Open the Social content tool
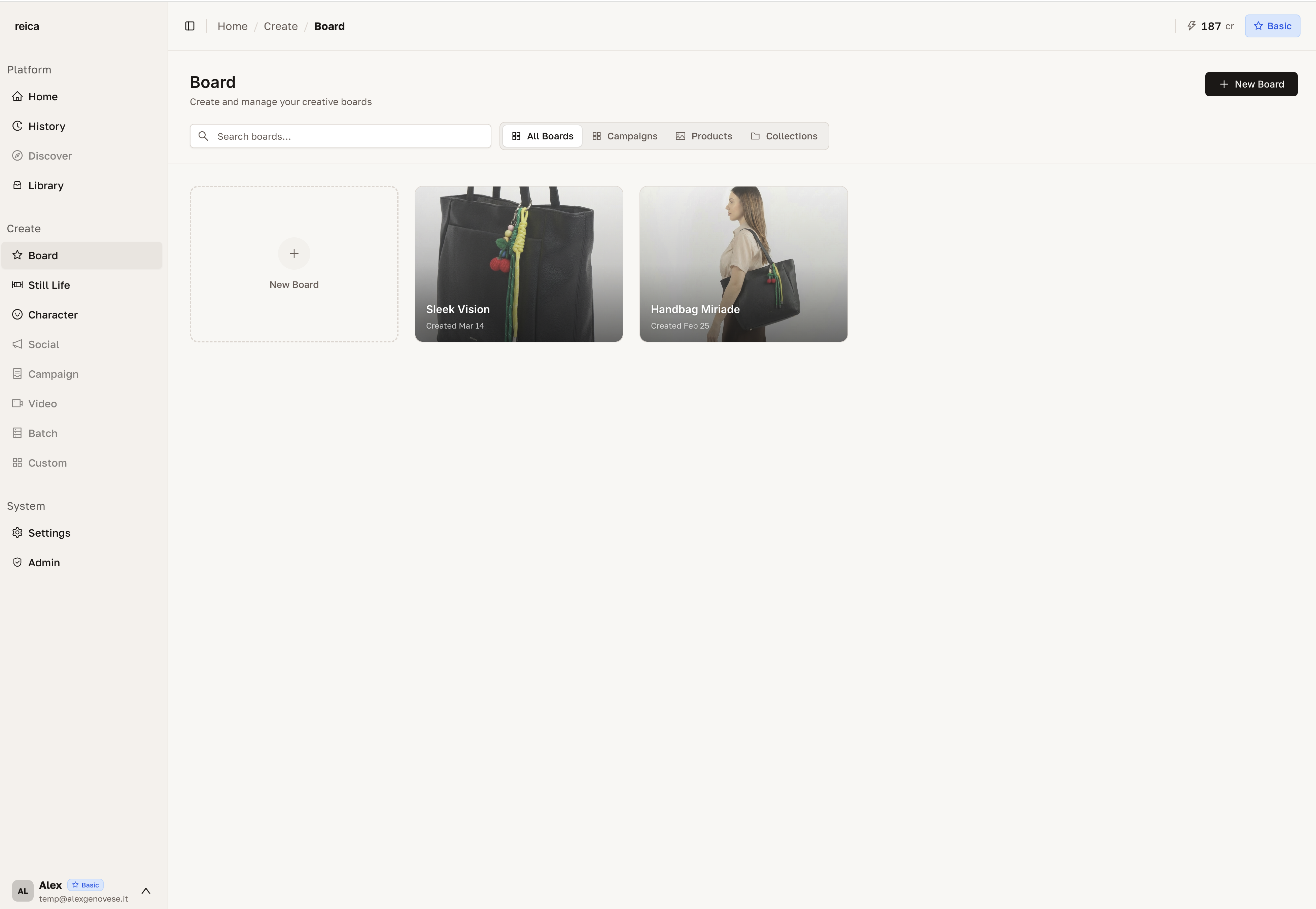Viewport: 1316px width, 909px height. tap(44, 344)
